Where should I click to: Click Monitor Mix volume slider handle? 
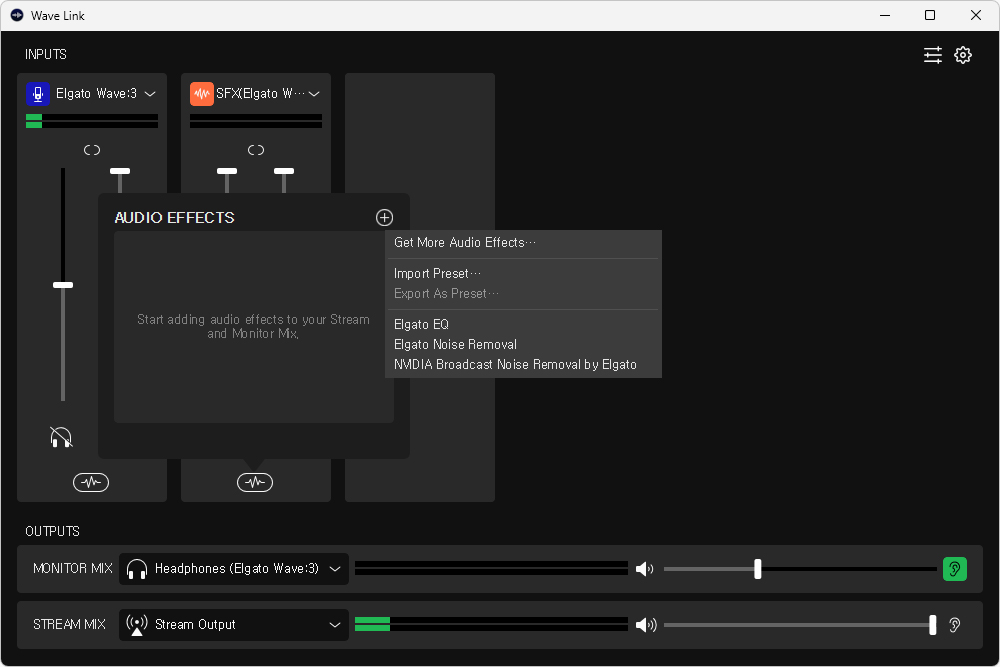point(758,569)
